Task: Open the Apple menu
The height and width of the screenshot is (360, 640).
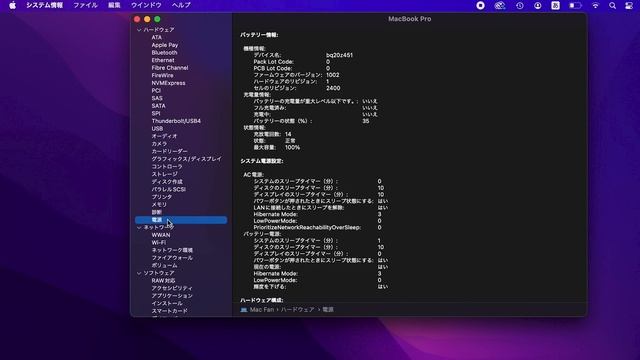Action: [x=13, y=5]
